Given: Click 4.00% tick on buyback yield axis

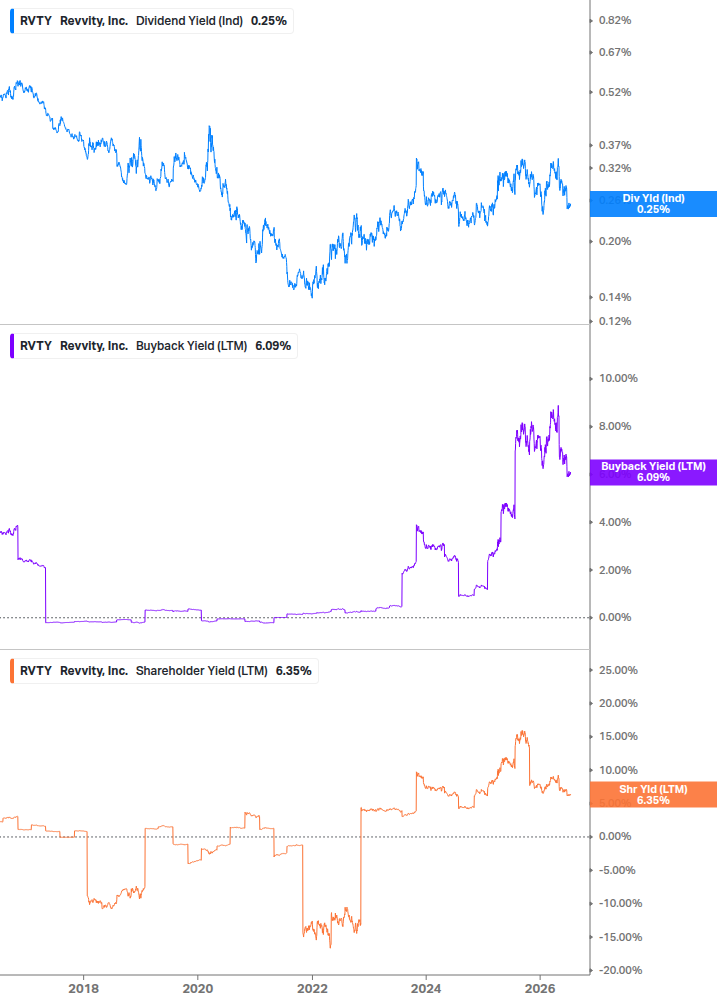Looking at the screenshot, I should pos(615,522).
